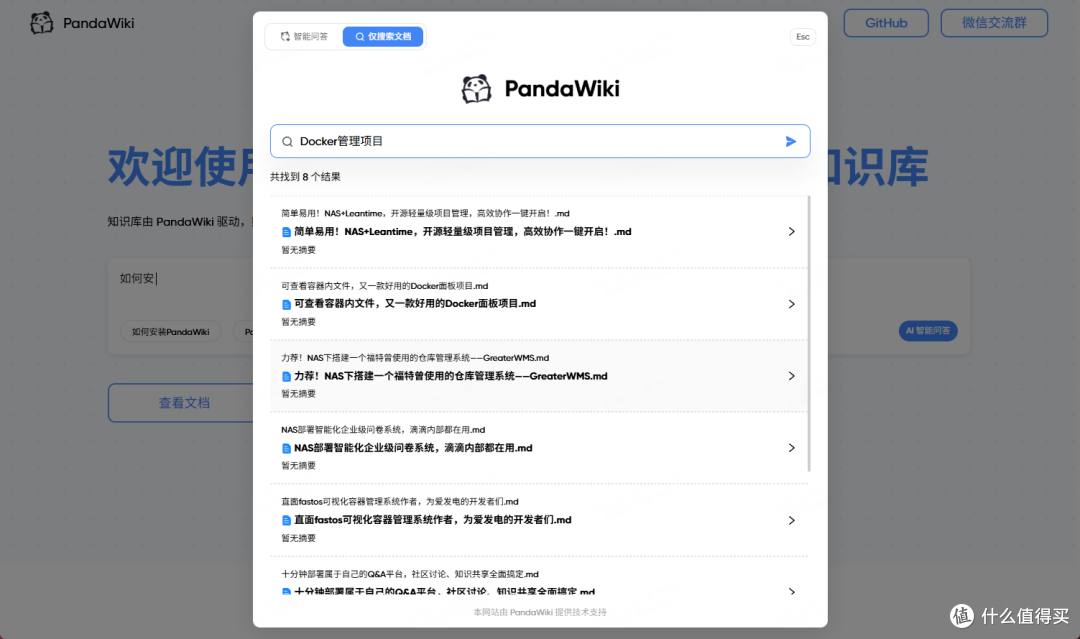The image size is (1080, 639).
Task: Click 共找到 8 个结果 text
Action: (x=305, y=177)
